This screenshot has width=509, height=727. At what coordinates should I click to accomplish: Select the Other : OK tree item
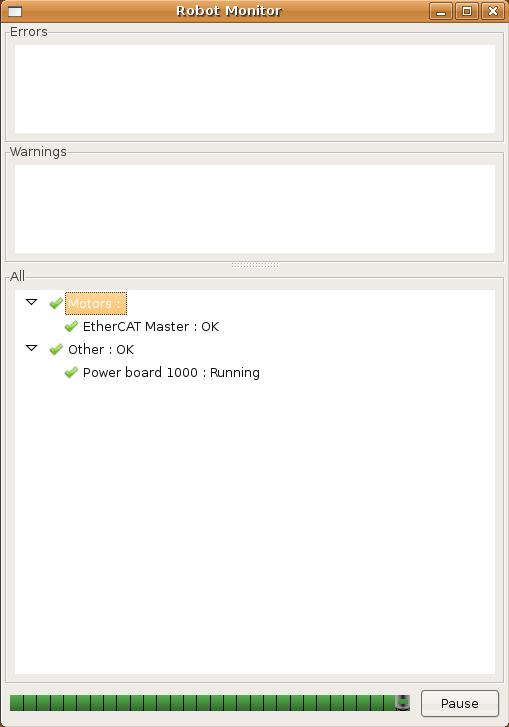click(101, 349)
